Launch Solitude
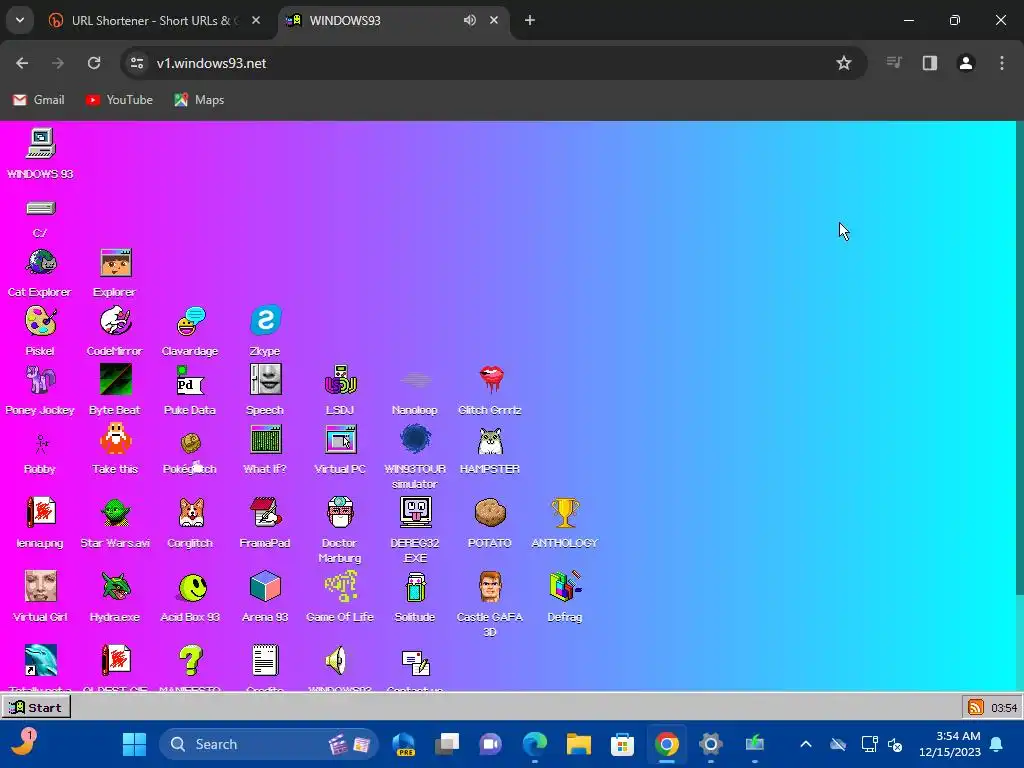 (415, 587)
